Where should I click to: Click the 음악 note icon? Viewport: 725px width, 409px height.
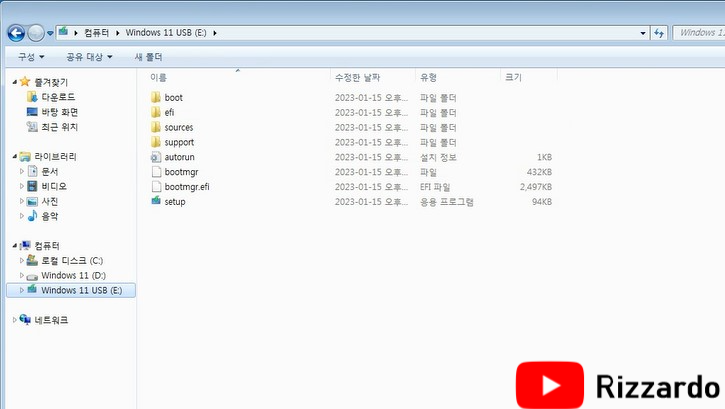(32, 216)
